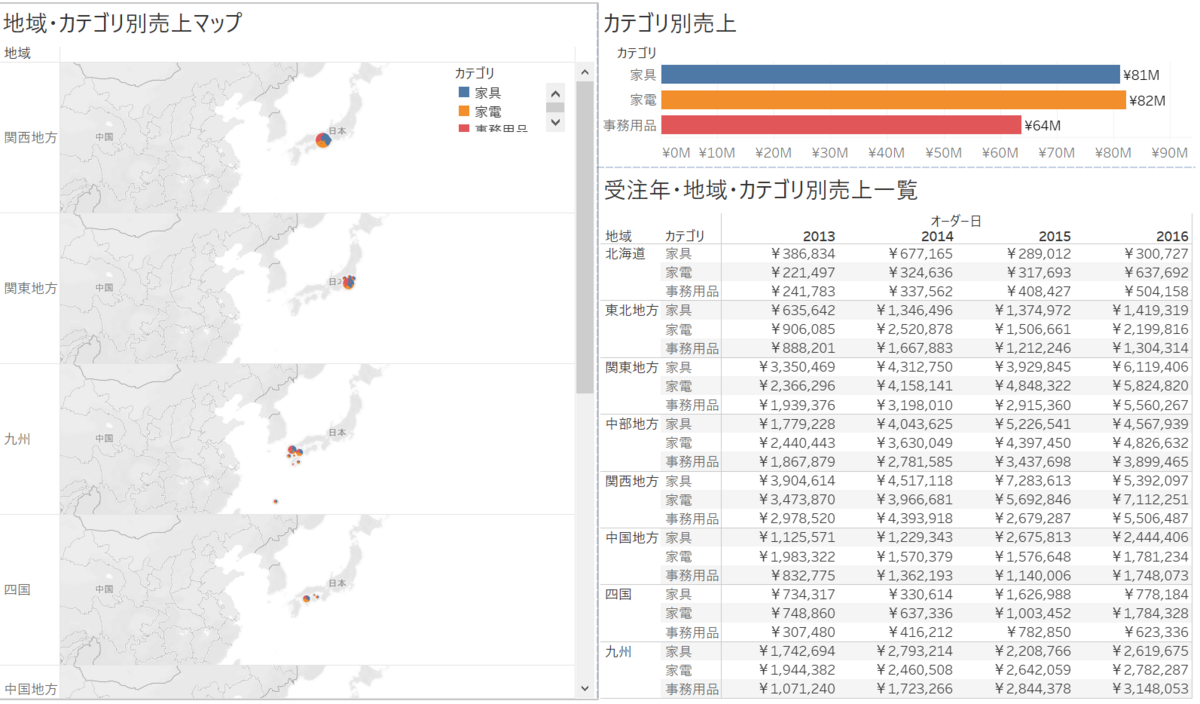
Task: Click the 中部地方 region label in table
Action: pyautogui.click(x=632, y=424)
